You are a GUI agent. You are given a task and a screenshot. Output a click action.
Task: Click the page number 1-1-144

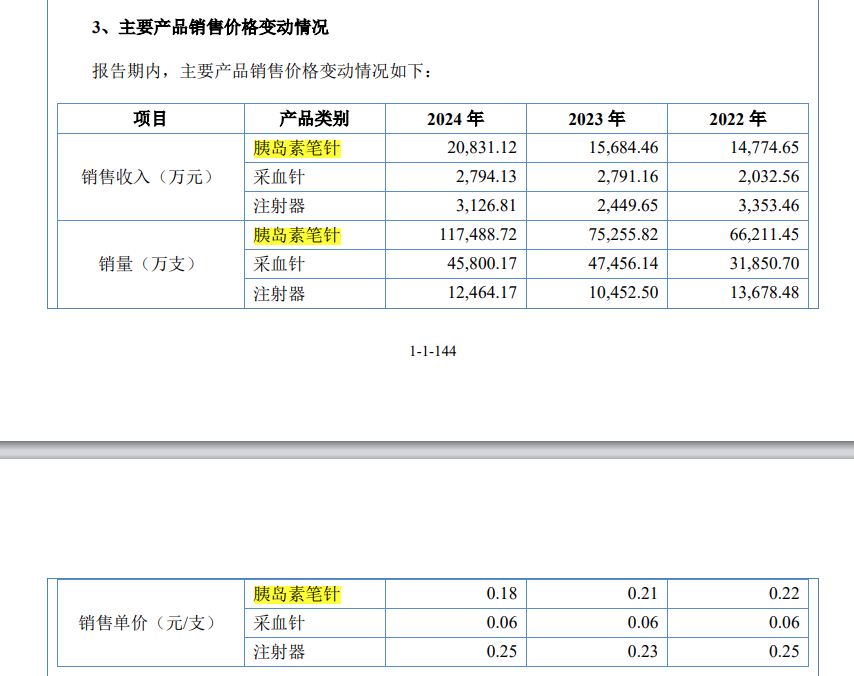pos(433,351)
